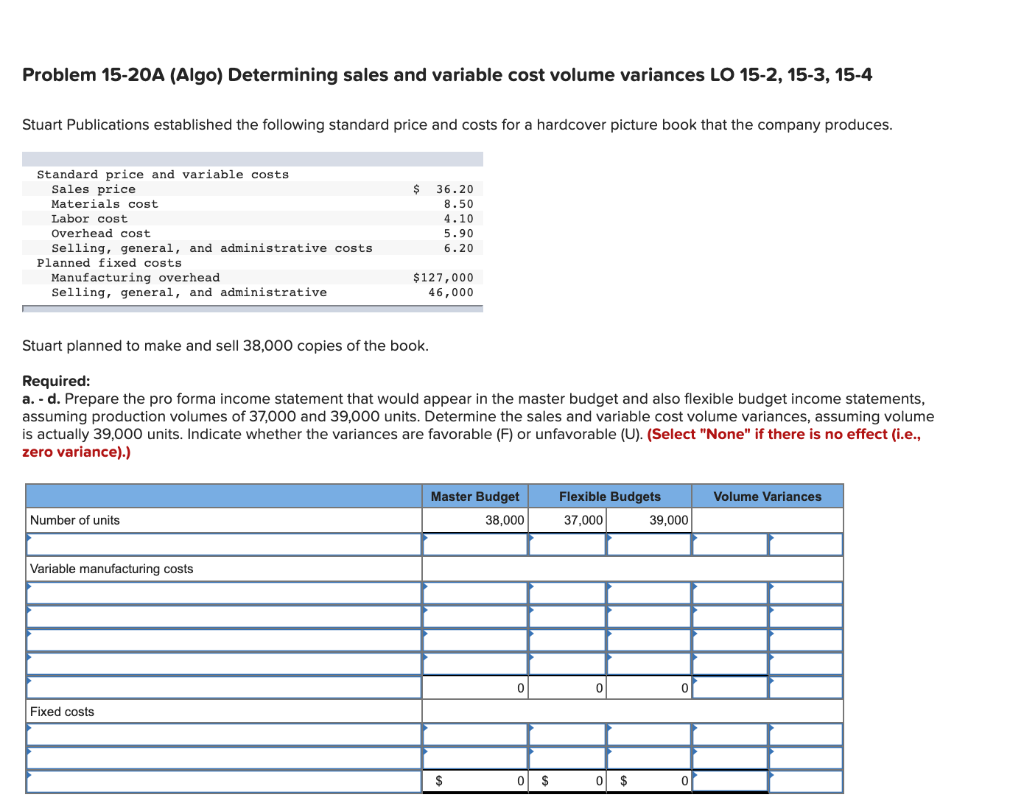This screenshot has height=803, width=1024.
Task: Click the 39,000 flexible budget cell in revenue row
Action: pyautogui.click(x=649, y=544)
